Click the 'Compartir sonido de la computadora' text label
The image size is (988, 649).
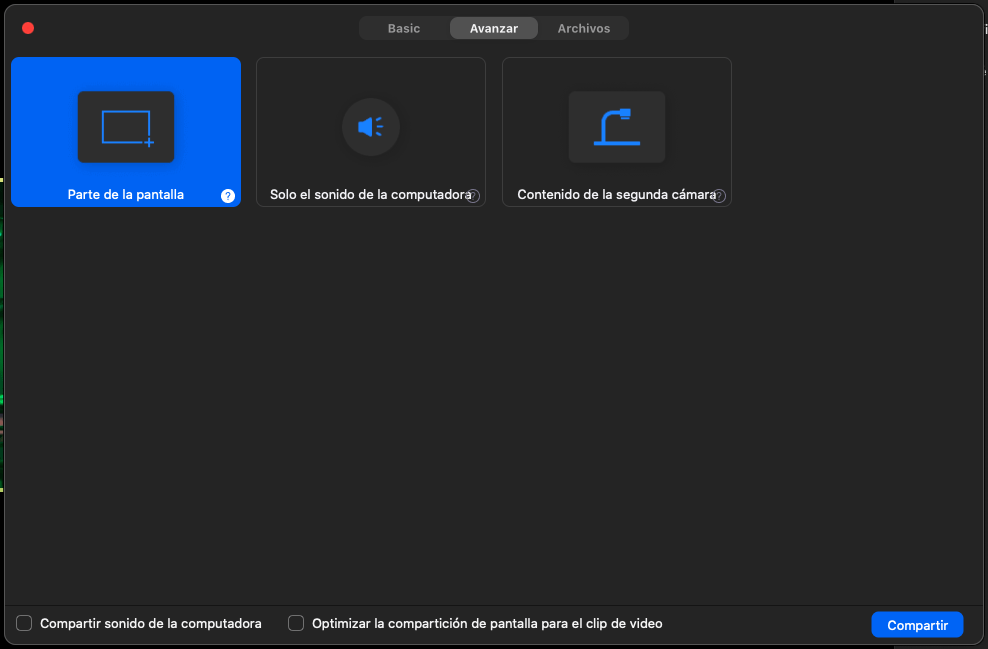tap(151, 624)
